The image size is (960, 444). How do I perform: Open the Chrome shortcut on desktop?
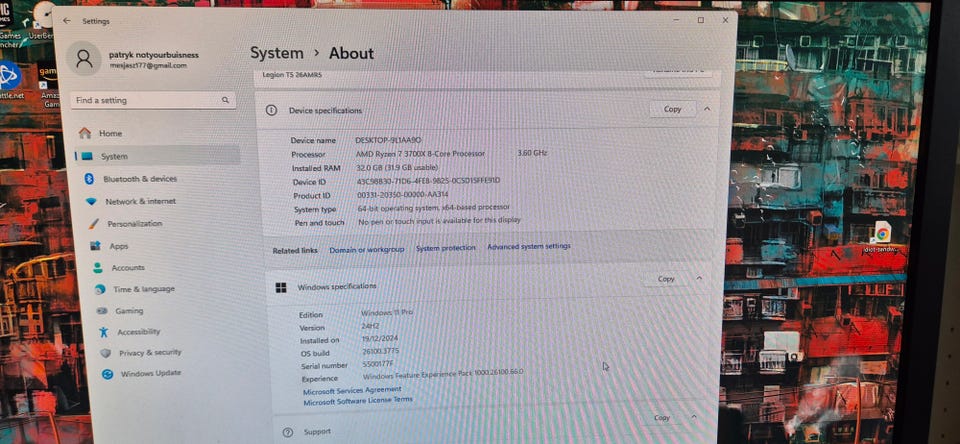[x=882, y=238]
